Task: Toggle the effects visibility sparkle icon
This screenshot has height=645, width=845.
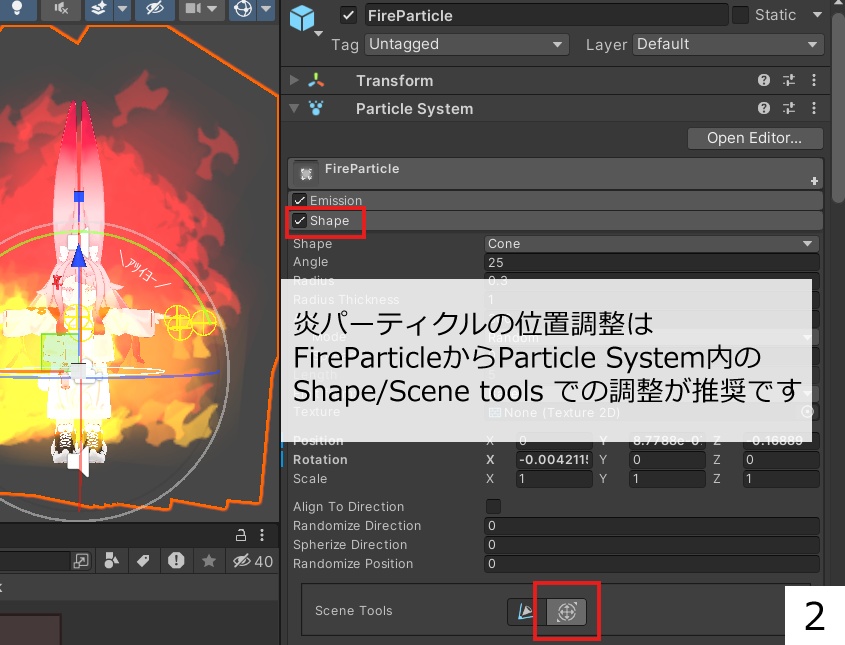Action: pyautogui.click(x=100, y=10)
